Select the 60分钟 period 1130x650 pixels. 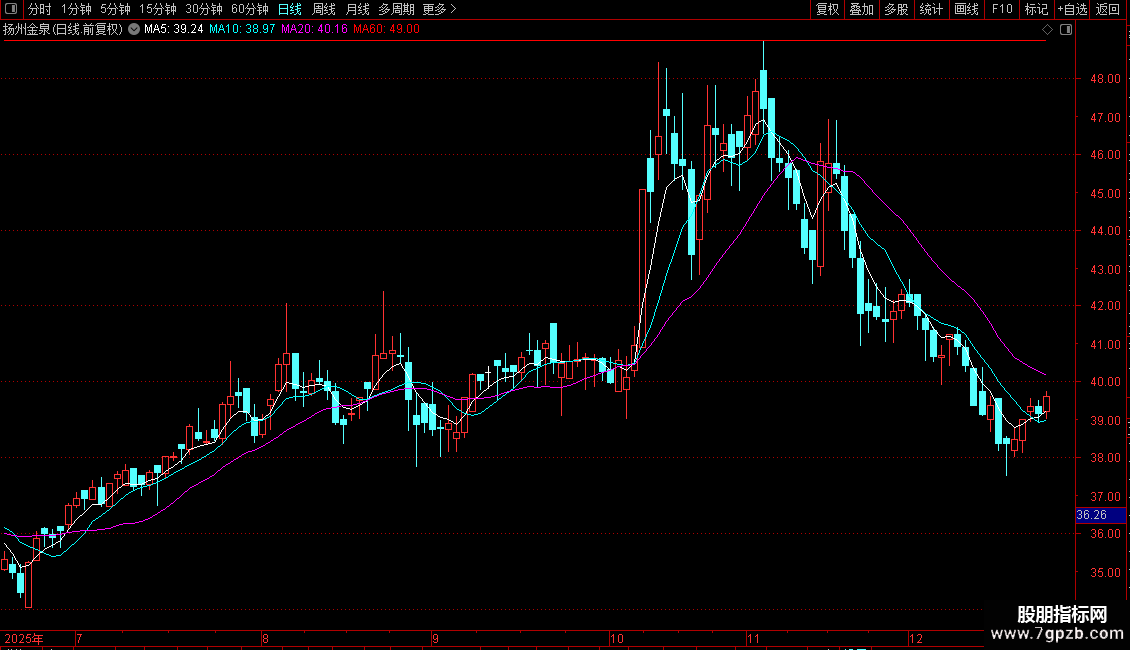tap(250, 9)
